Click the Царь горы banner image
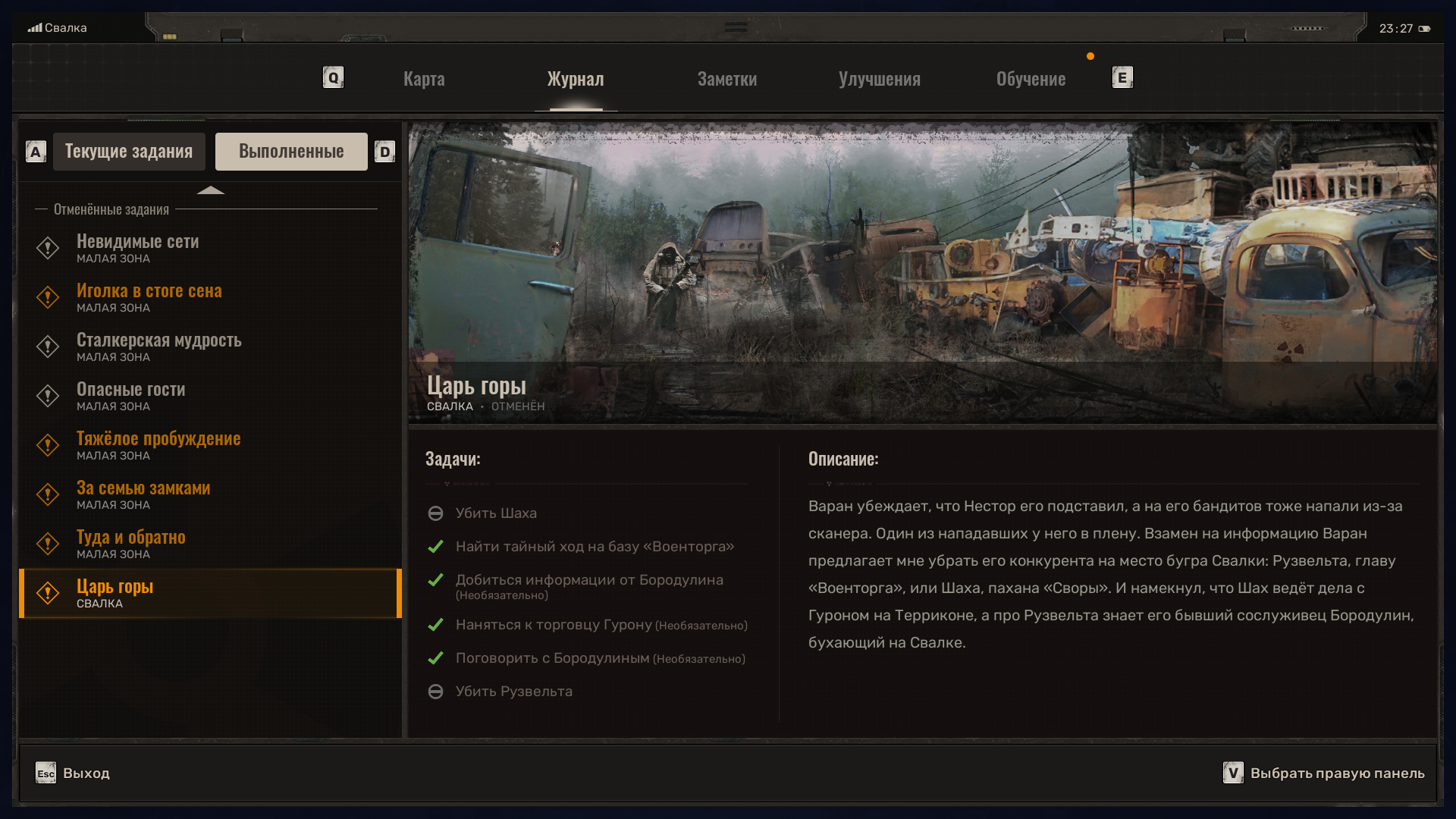This screenshot has height=819, width=1456. pyautogui.click(x=922, y=250)
